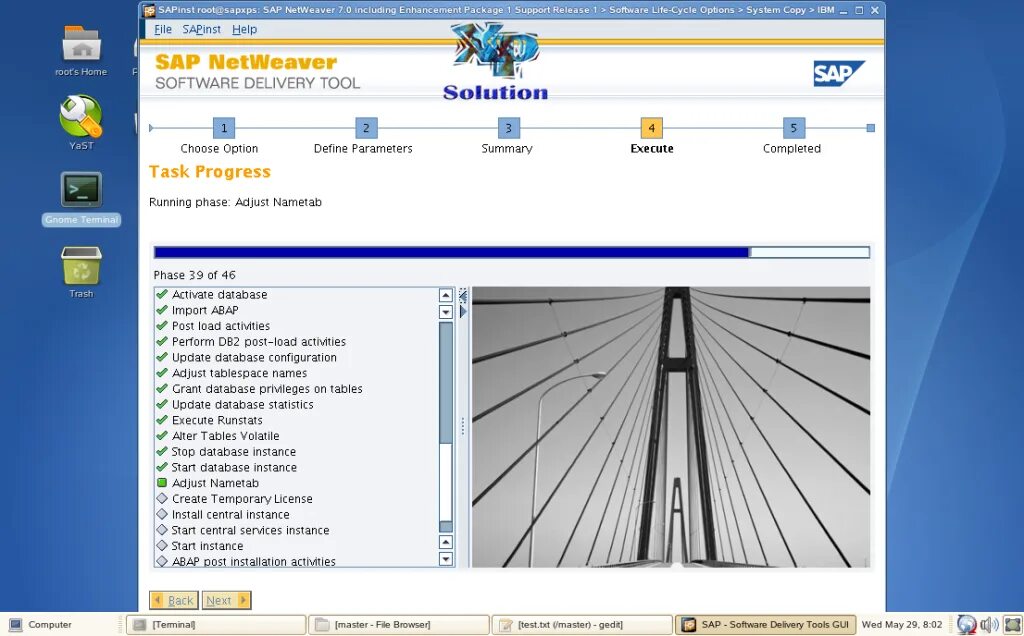This screenshot has height=636, width=1024.
Task: Open the File menu
Action: click(163, 29)
